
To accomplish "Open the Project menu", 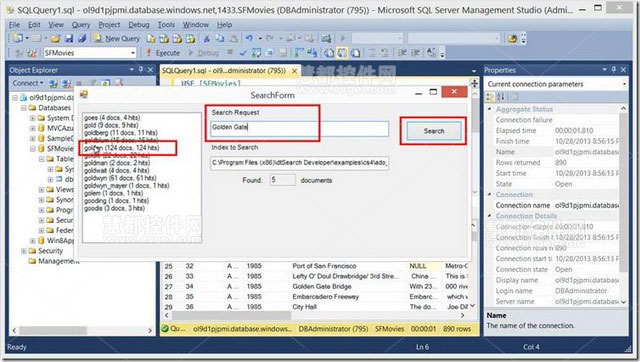I will pyautogui.click(x=109, y=24).
